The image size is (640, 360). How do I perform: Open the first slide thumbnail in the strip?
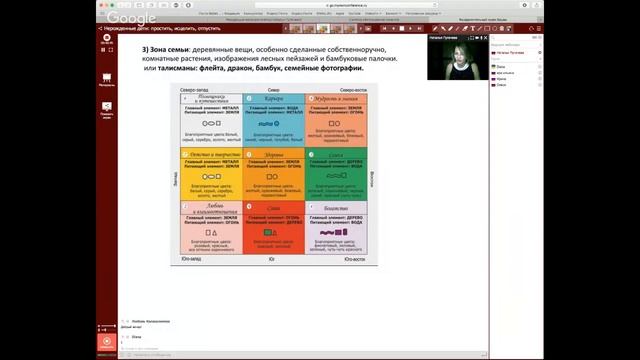tap(296, 29)
